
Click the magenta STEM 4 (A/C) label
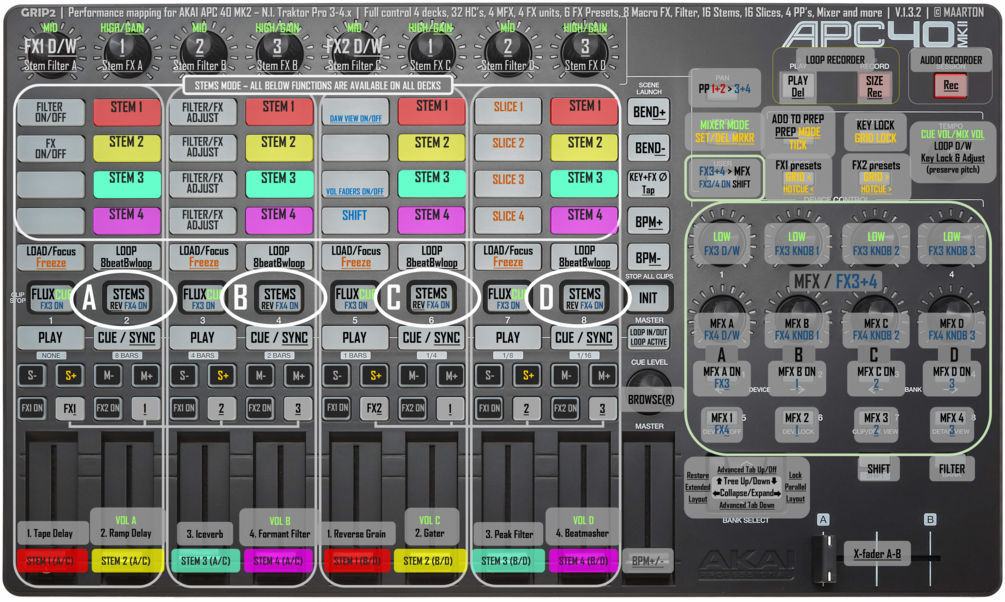pos(278,561)
